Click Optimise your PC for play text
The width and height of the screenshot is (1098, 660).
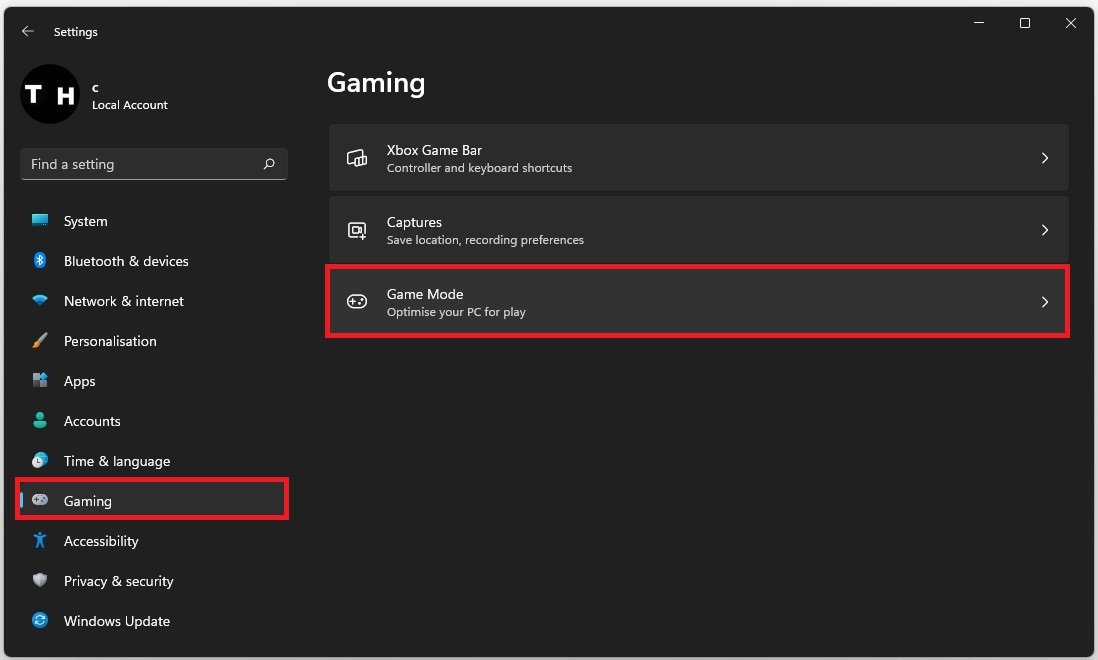[x=456, y=312]
